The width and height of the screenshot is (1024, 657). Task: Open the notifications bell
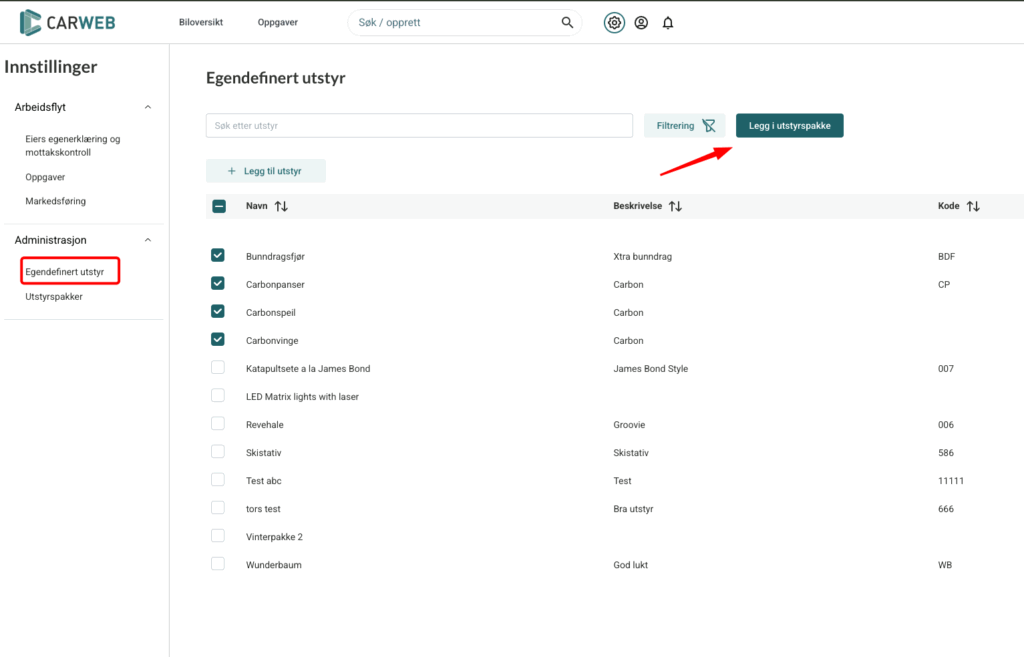[x=668, y=23]
